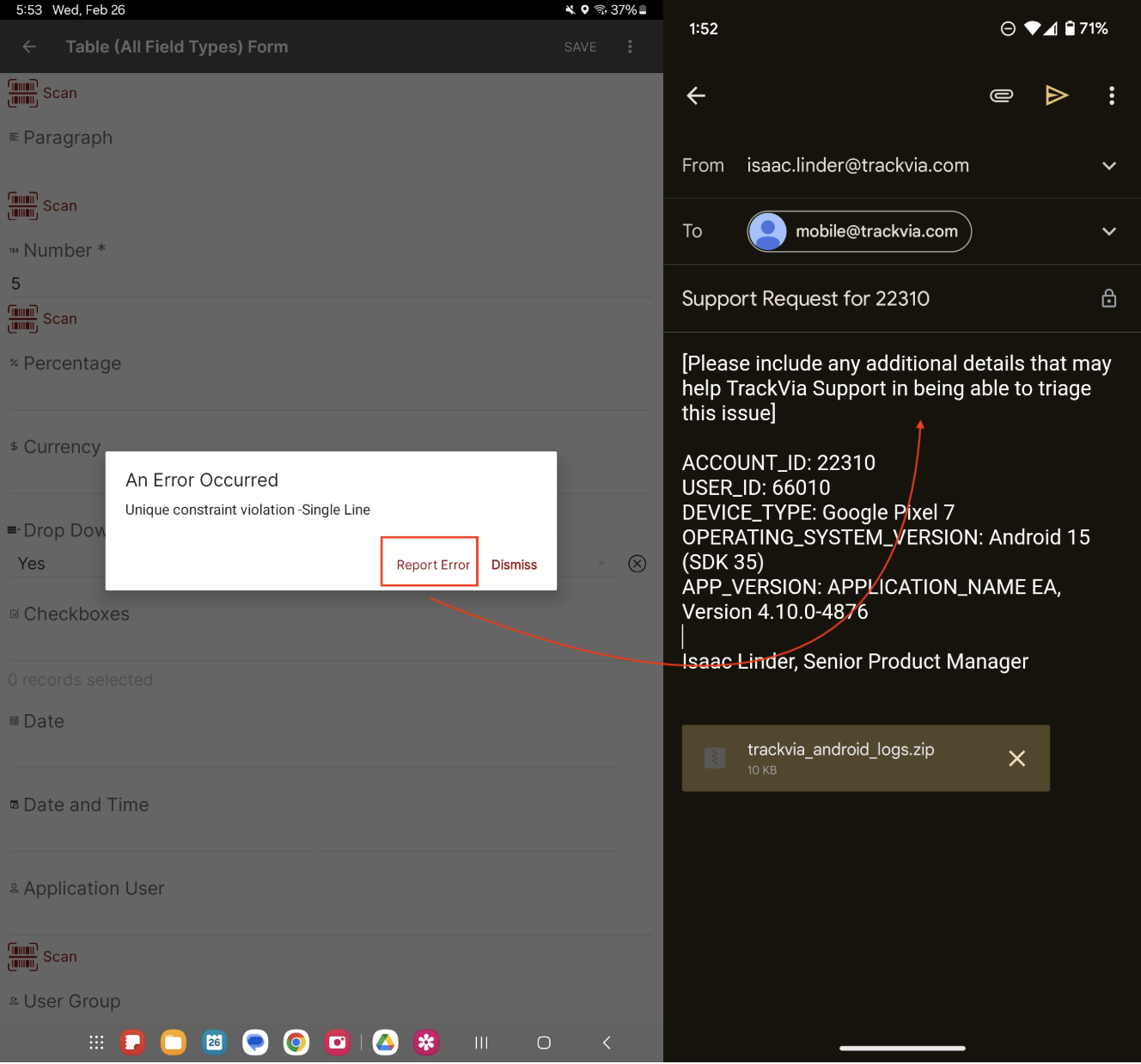This screenshot has width=1141, height=1064.
Task: Expand the To recipients chevron
Action: (x=1109, y=231)
